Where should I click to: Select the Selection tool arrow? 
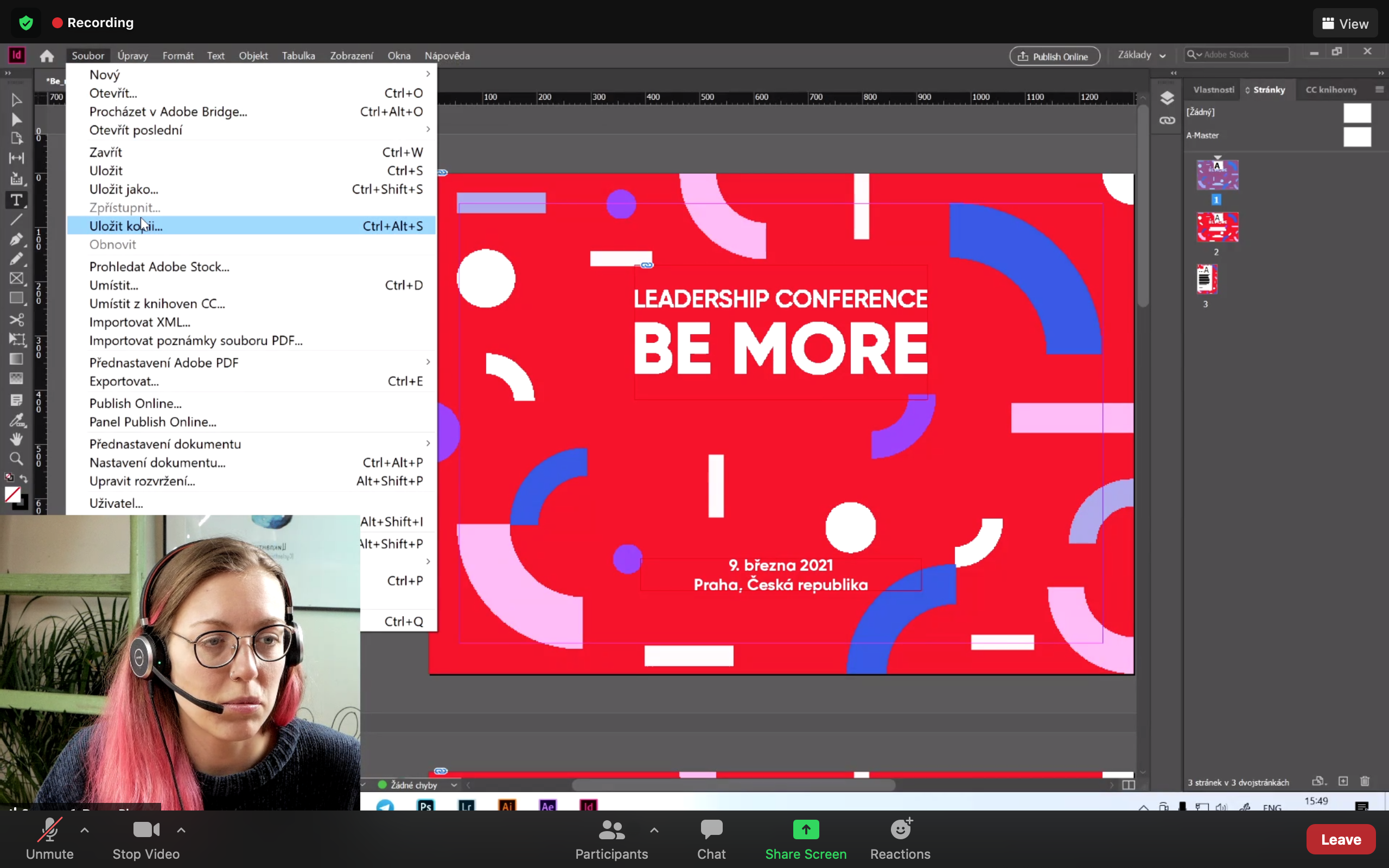16,100
